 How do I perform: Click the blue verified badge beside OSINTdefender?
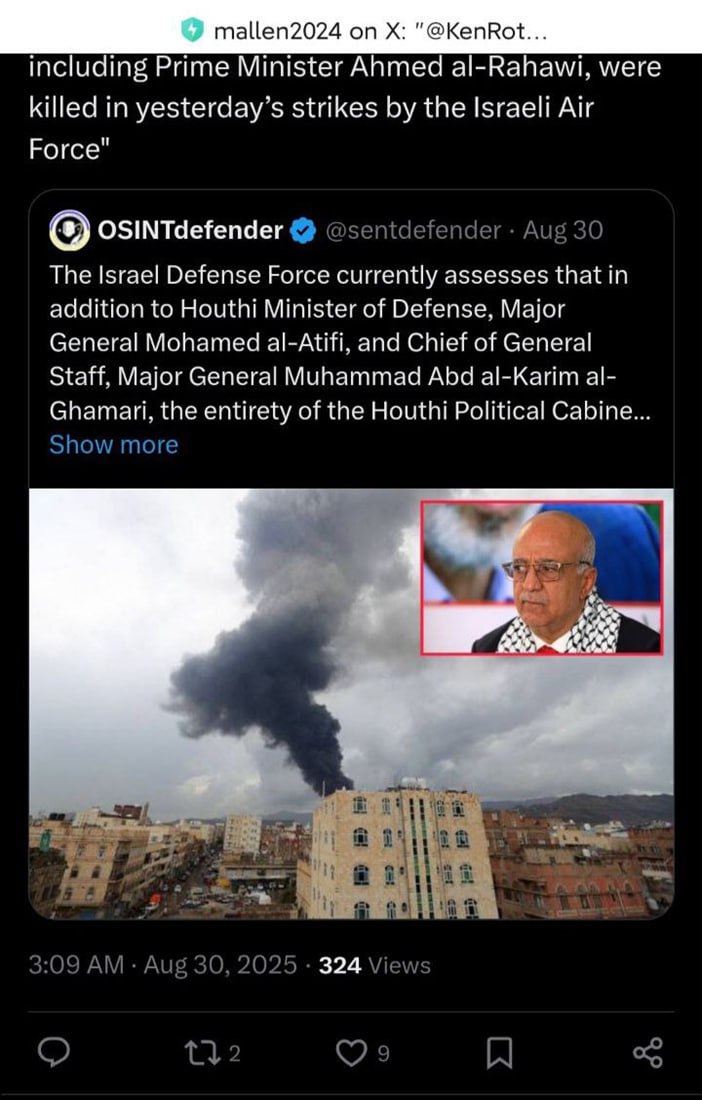(303, 231)
